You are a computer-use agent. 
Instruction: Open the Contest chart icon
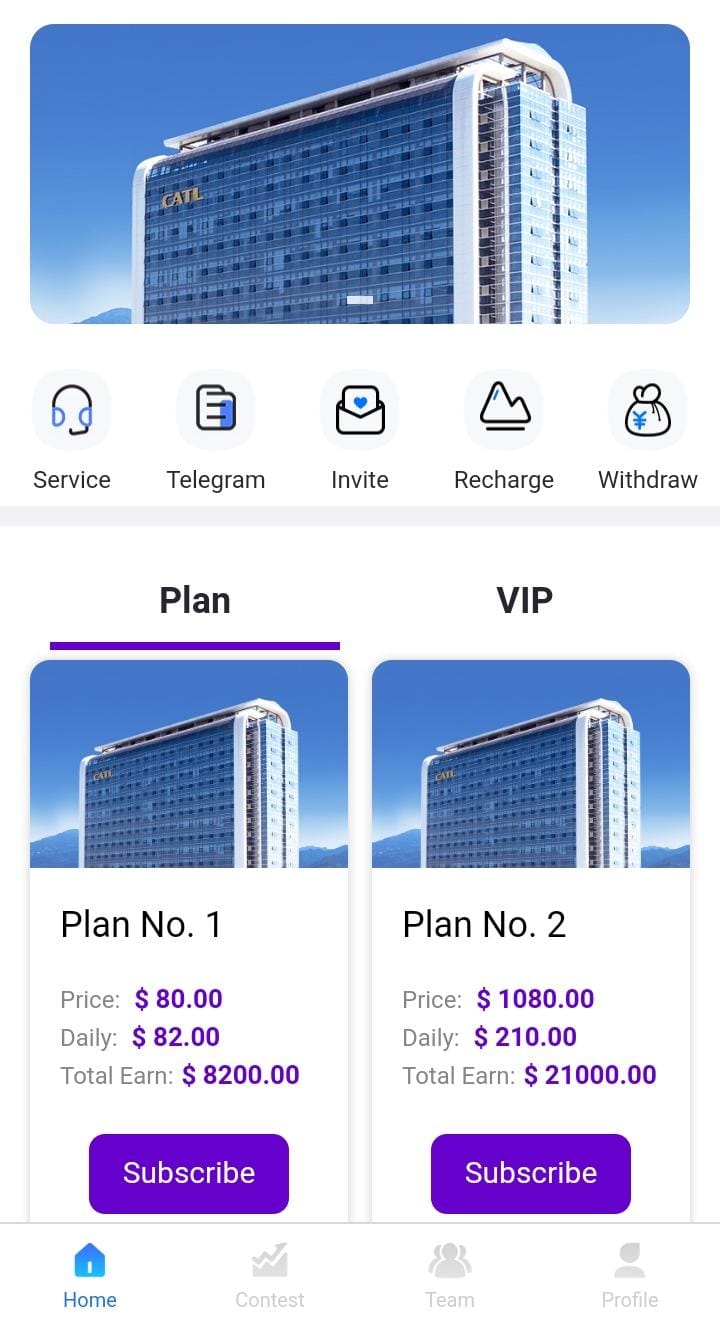(270, 1262)
